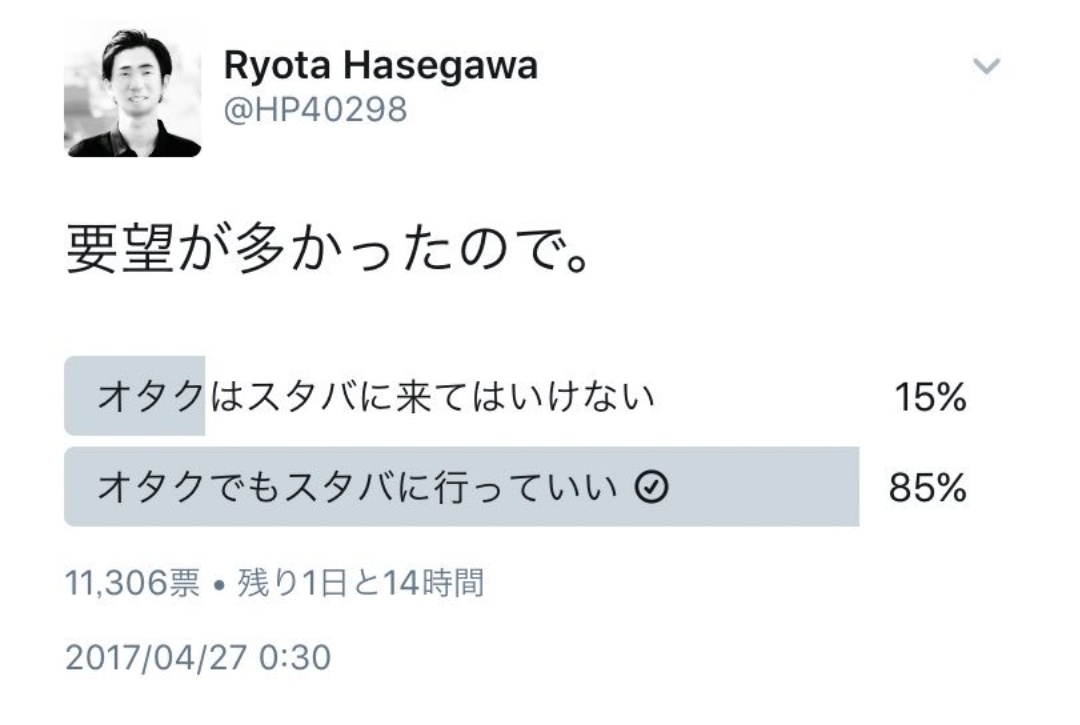The image size is (1080, 725).
Task: Open the 11,306票 vote count
Action: click(x=132, y=582)
